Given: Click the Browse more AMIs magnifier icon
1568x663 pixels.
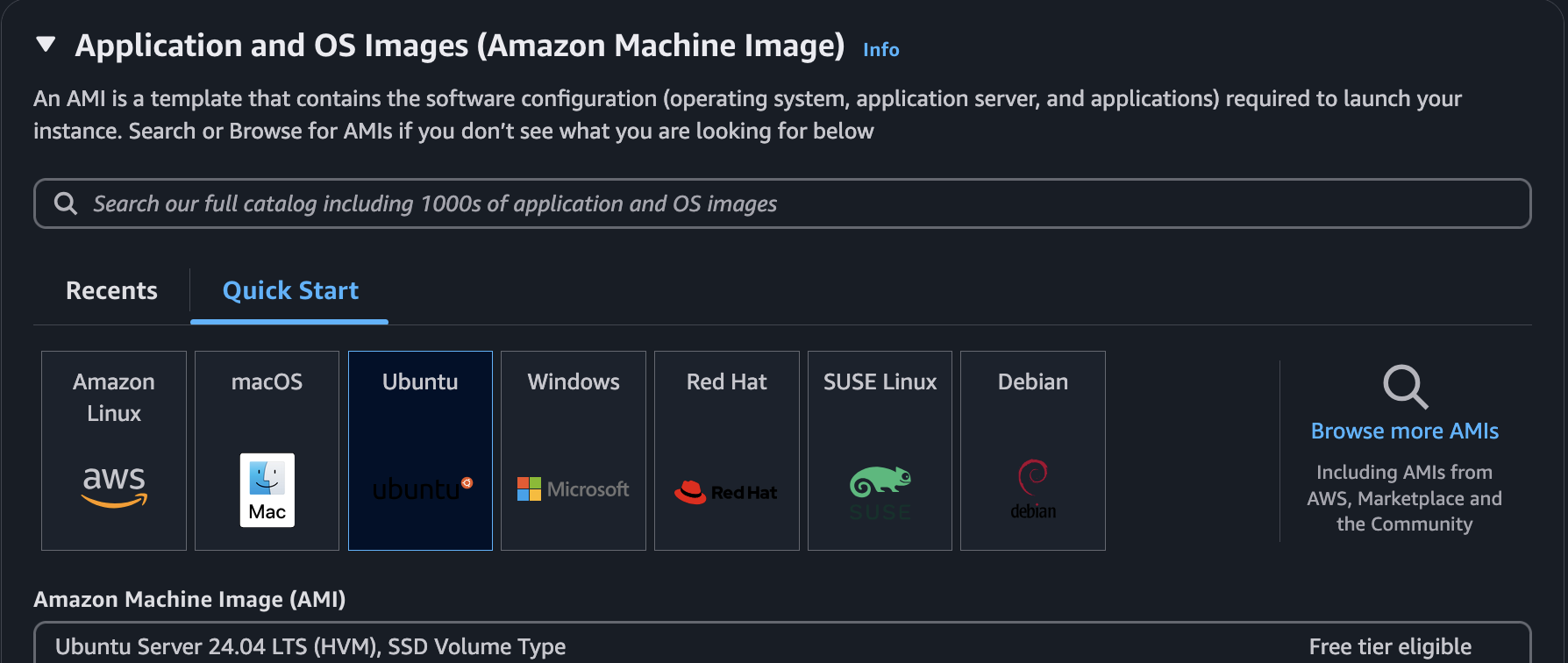Looking at the screenshot, I should 1405,387.
